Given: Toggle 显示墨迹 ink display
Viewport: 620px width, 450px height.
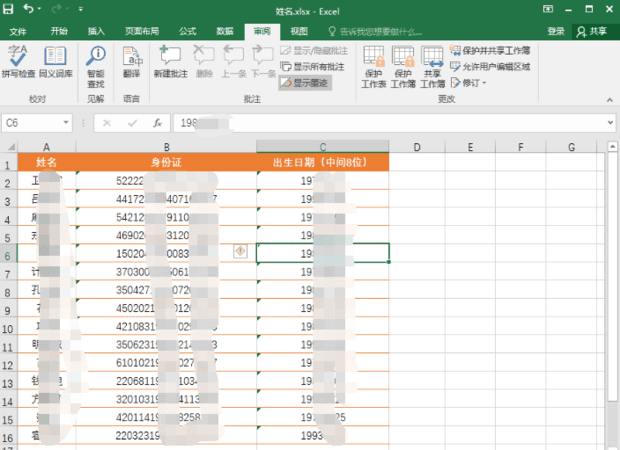Looking at the screenshot, I should [304, 83].
